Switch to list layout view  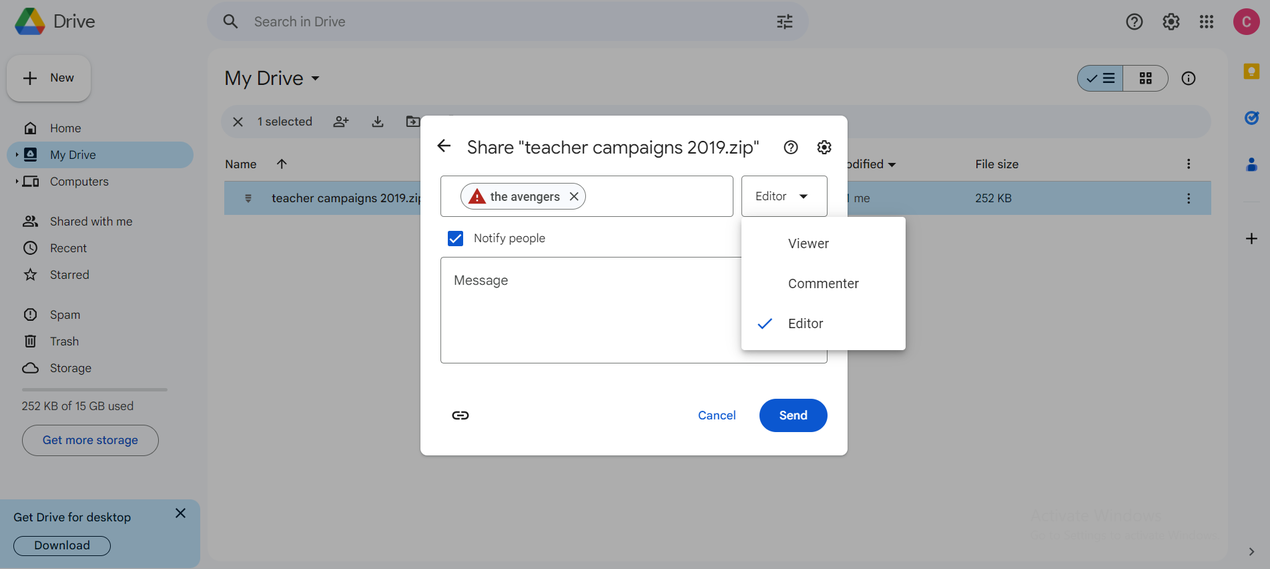(x=1100, y=78)
